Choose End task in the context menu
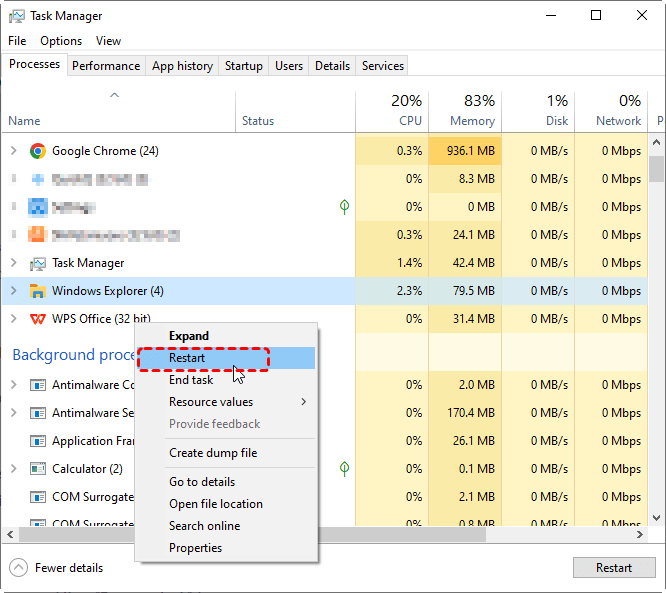Viewport: 666px width, 593px height. (227, 380)
